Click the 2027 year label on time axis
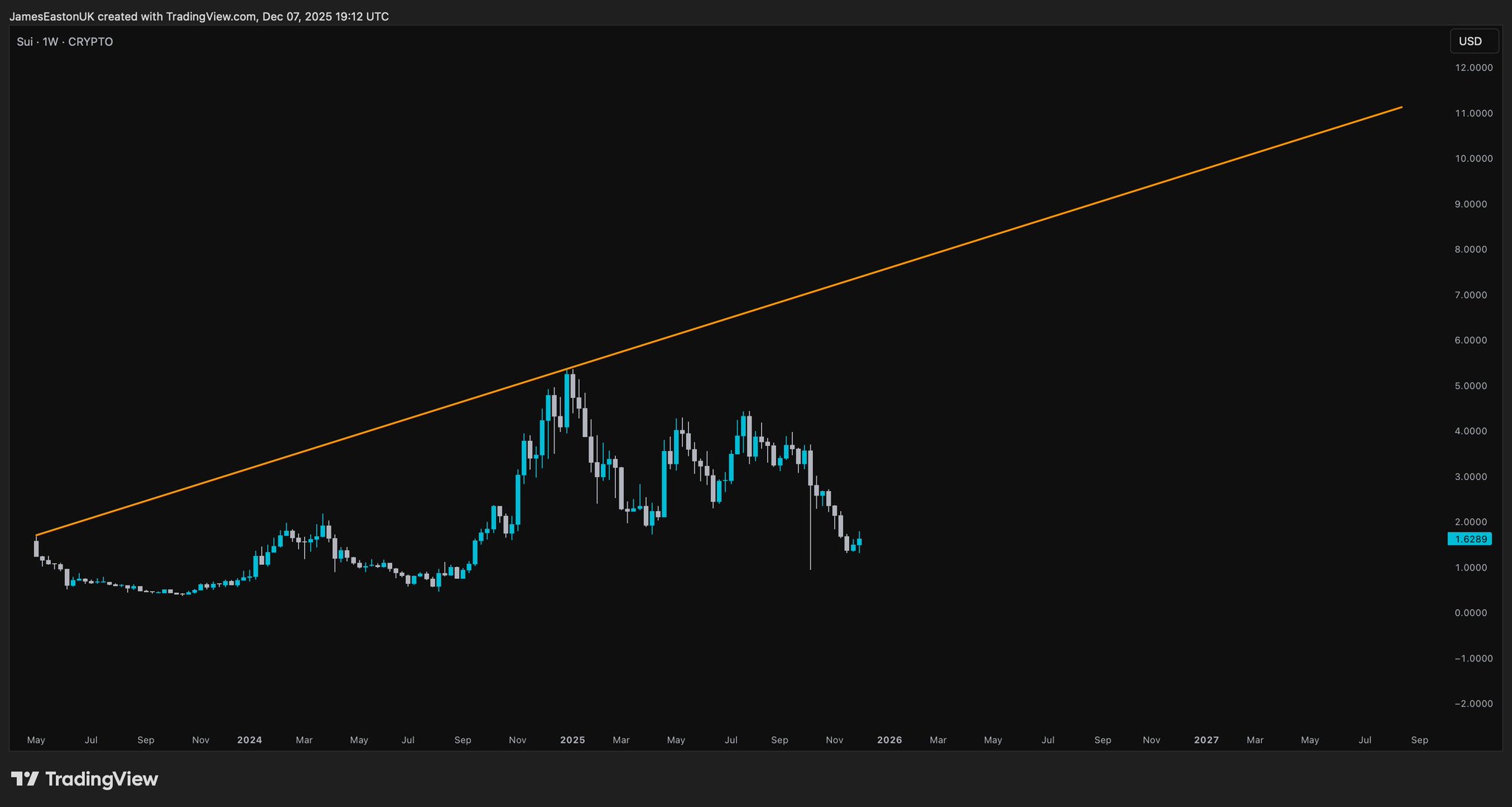 (1206, 740)
